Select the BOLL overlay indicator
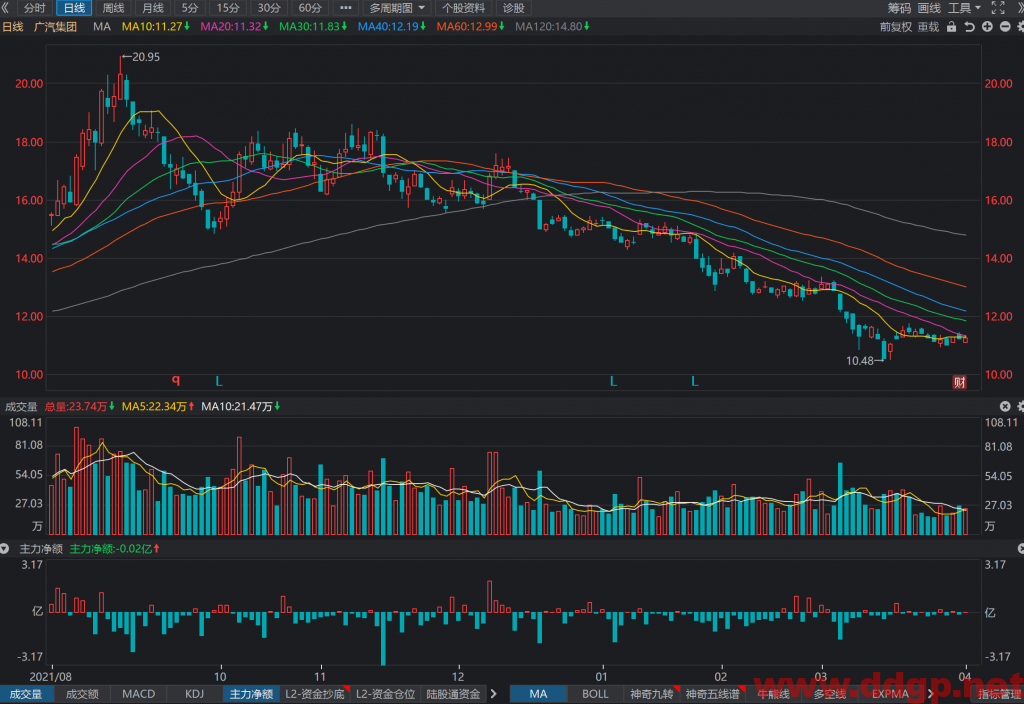This screenshot has height=704, width=1024. [595, 694]
